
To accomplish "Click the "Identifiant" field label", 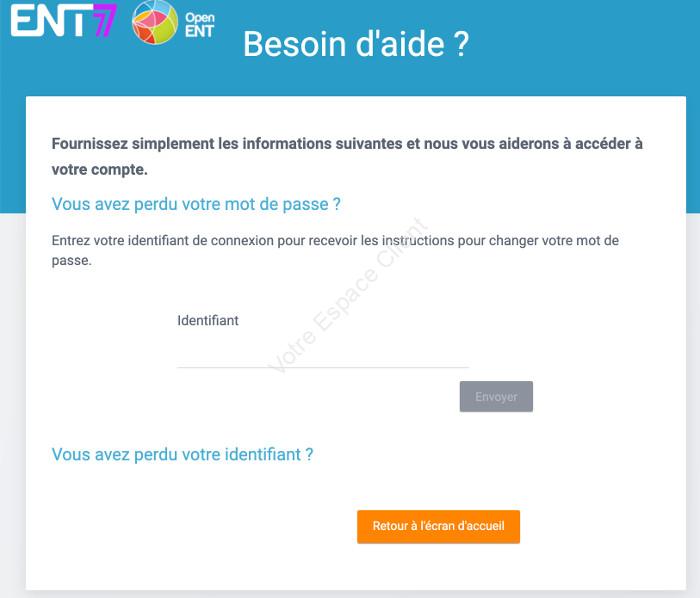I will click(x=208, y=320).
